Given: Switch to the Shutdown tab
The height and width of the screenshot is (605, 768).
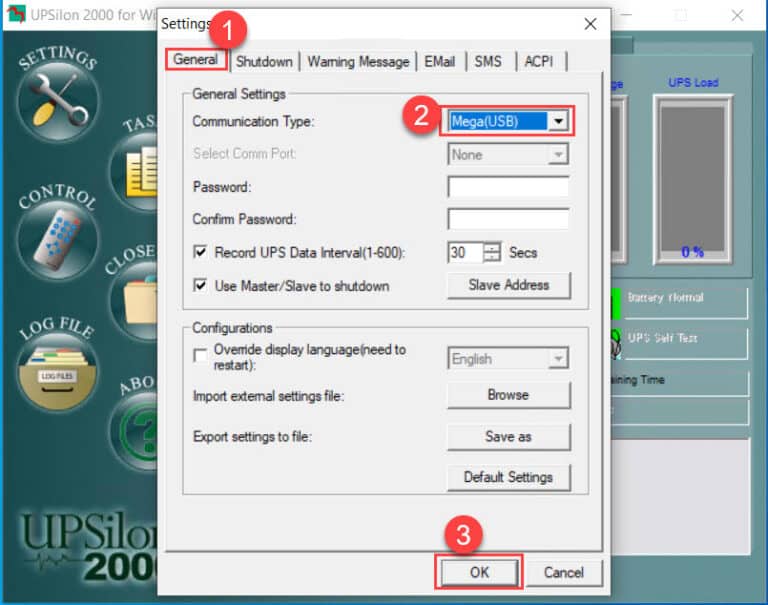Looking at the screenshot, I should point(264,62).
